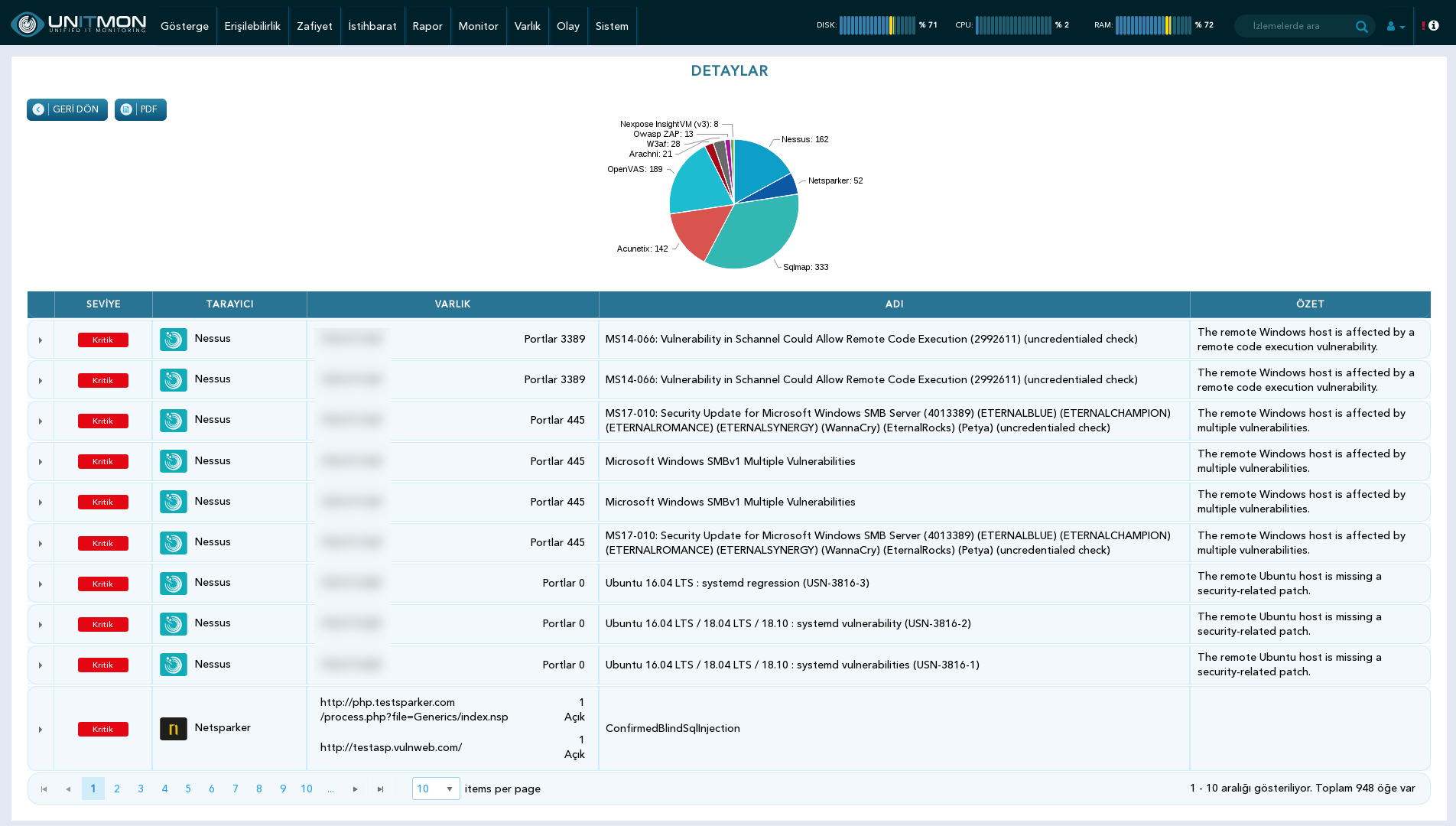The image size is (1456, 826).
Task: Click the Kritik badge in Netsparker row
Action: coord(102,730)
